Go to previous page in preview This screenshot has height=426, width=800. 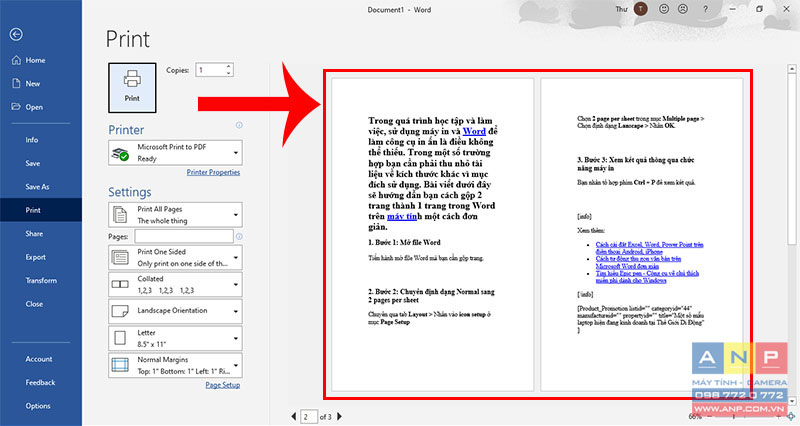(x=293, y=417)
